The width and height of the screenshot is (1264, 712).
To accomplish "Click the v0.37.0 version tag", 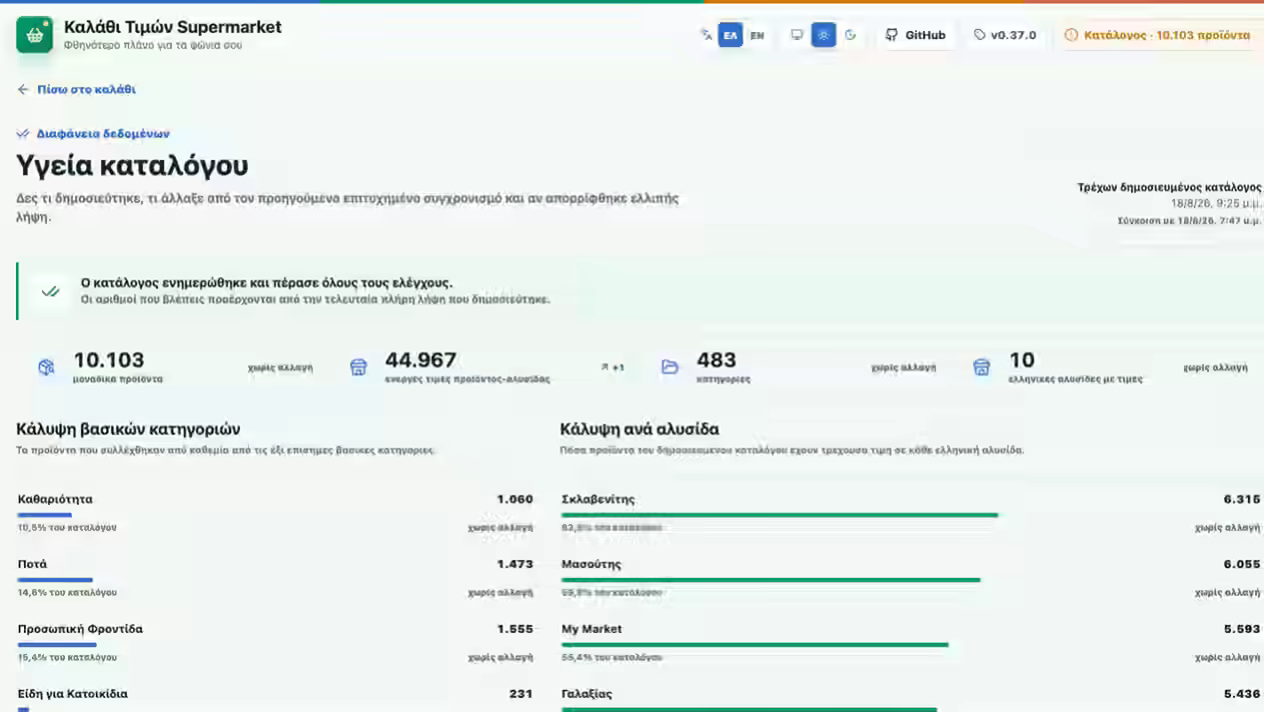I will click(x=1005, y=35).
